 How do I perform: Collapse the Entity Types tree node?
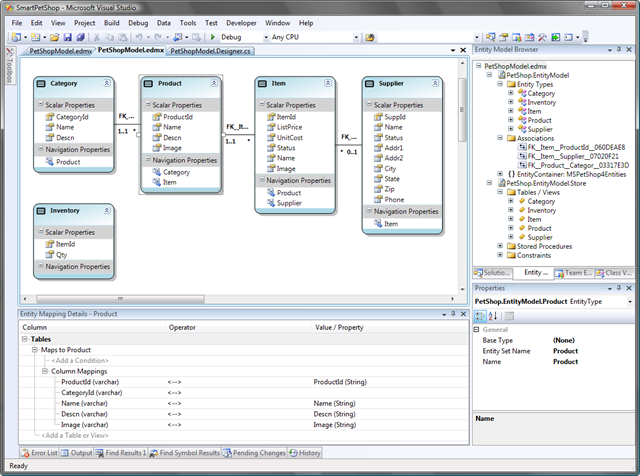[x=500, y=84]
